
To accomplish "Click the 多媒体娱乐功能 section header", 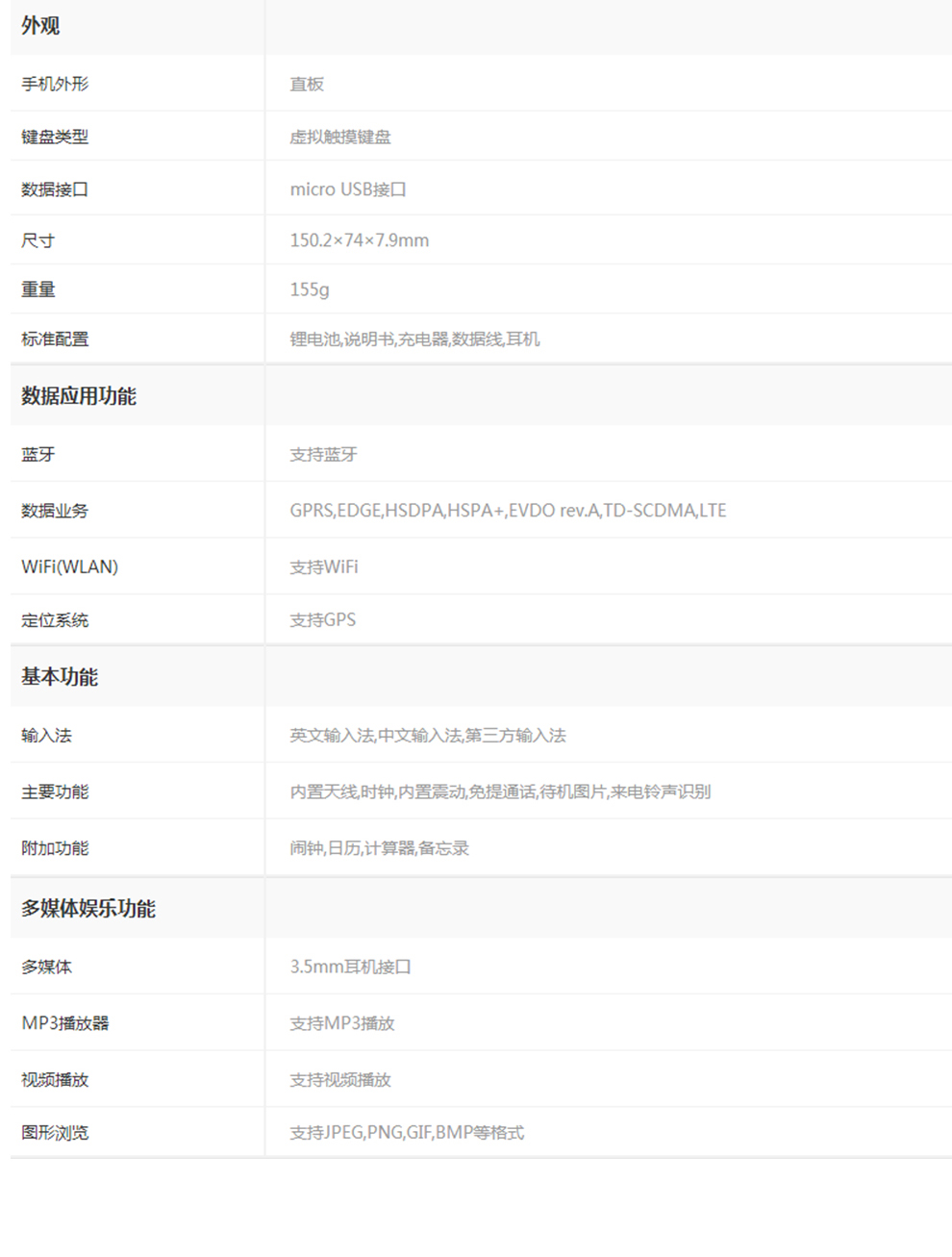I will pyautogui.click(x=88, y=909).
